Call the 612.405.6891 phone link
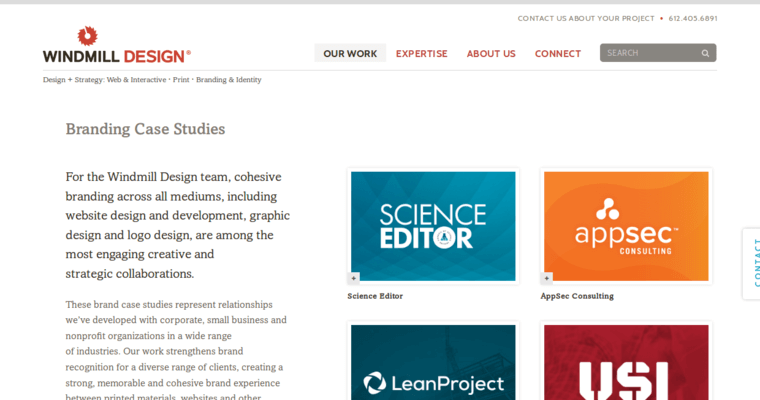Image resolution: width=760 pixels, height=400 pixels. tap(692, 18)
